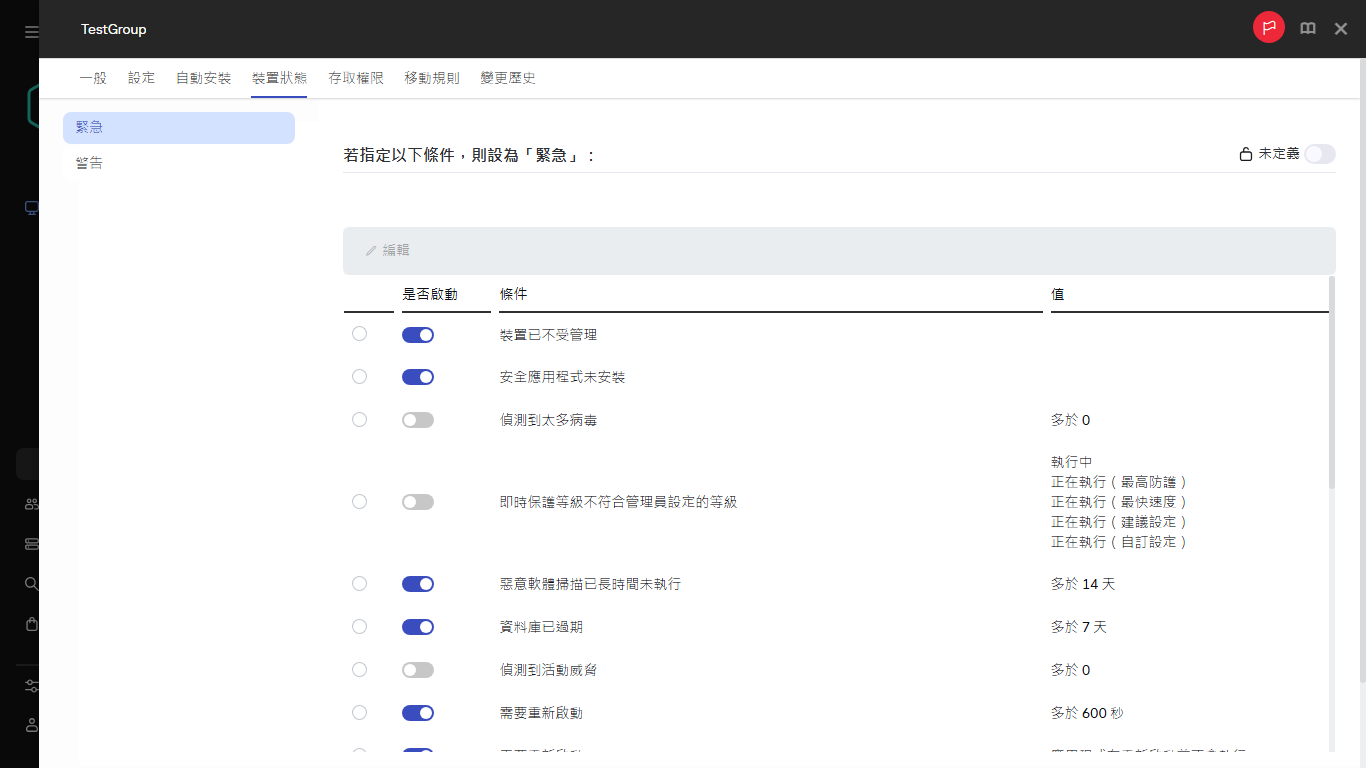The width and height of the screenshot is (1366, 768).
Task: Open the devices section via the monitor icon
Action: pos(30,208)
